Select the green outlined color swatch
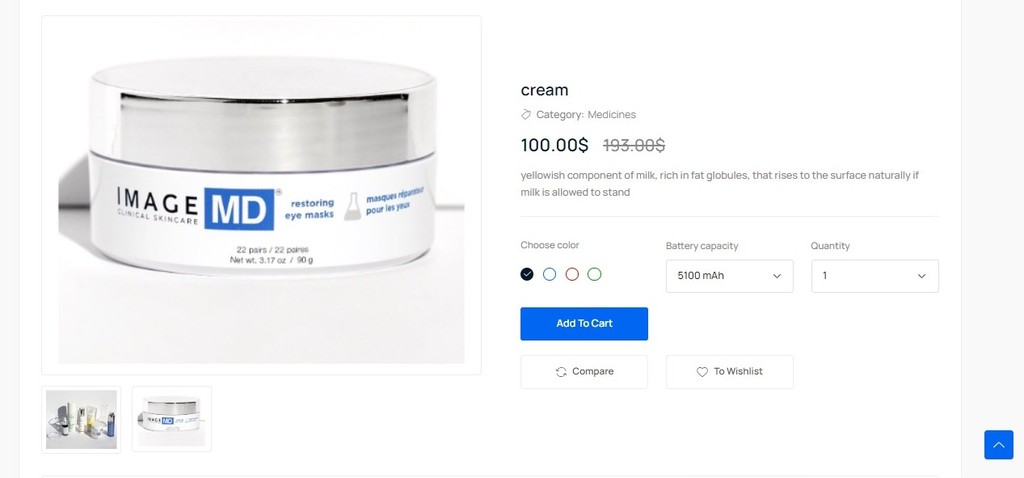The height and width of the screenshot is (478, 1024). [x=594, y=274]
